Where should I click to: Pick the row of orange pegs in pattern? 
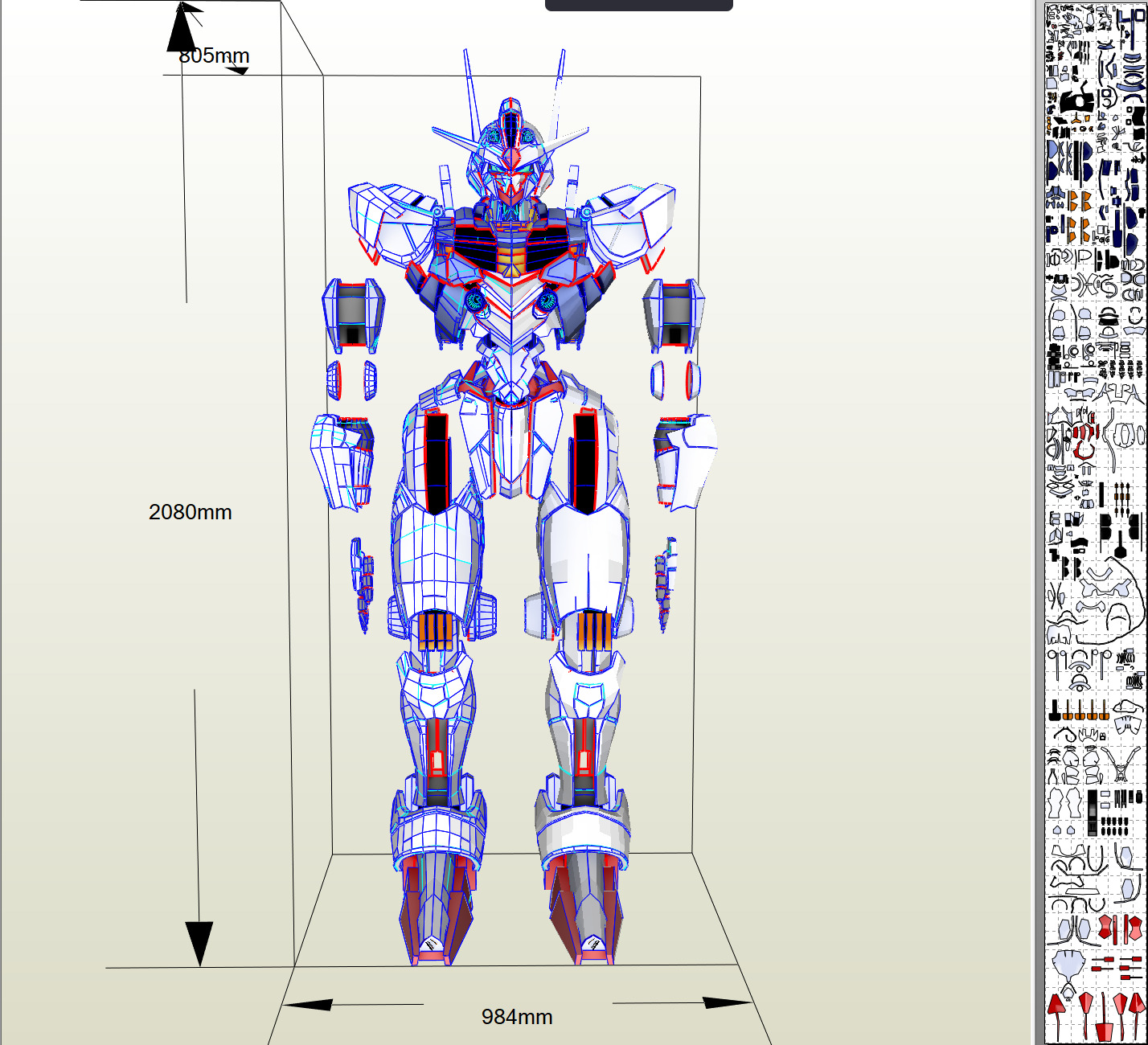click(x=1080, y=709)
